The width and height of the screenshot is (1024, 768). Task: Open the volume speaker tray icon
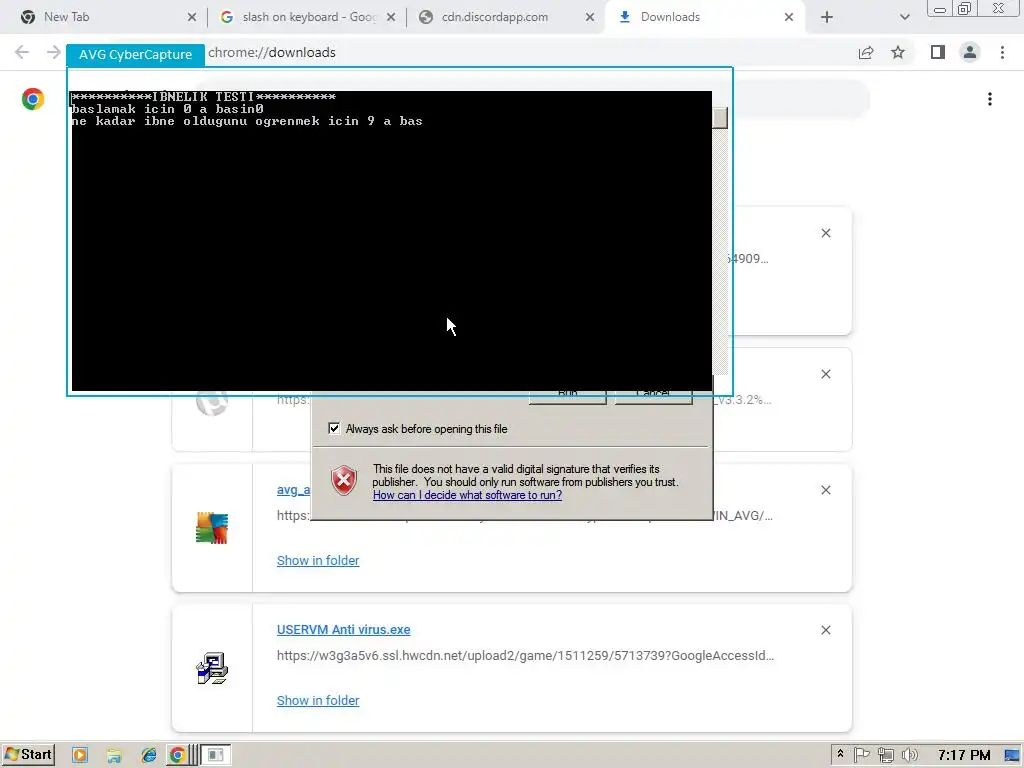[910, 756]
